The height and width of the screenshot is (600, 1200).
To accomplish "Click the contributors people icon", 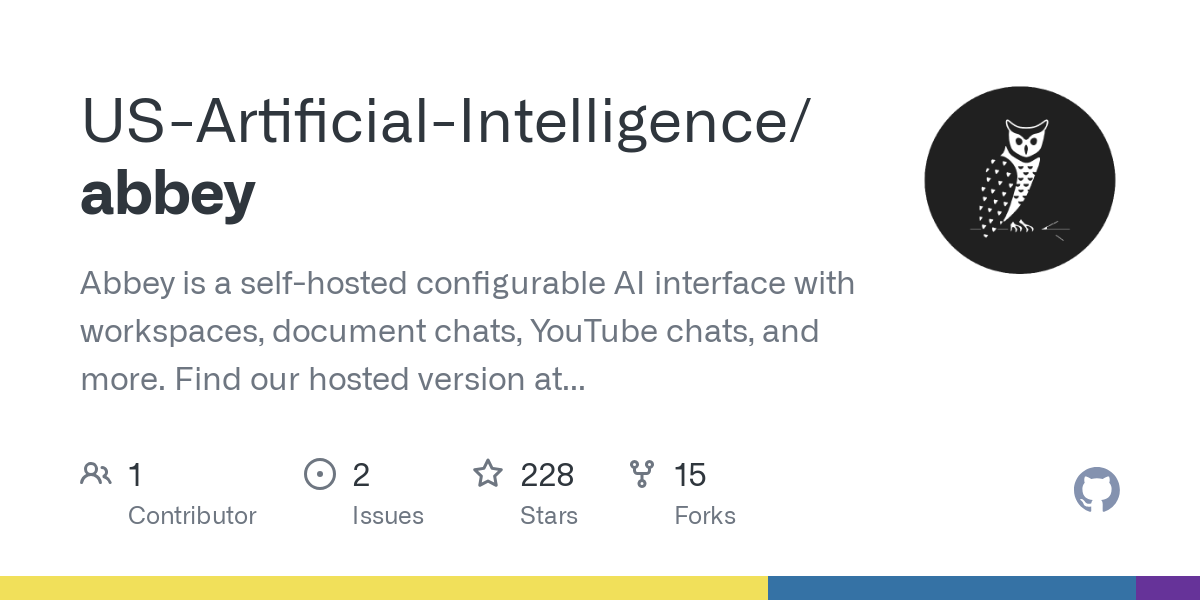I will click(96, 474).
